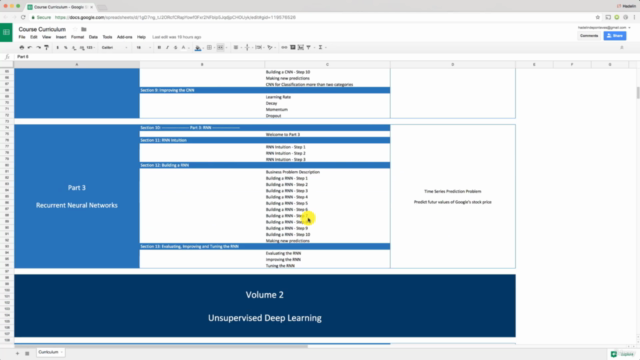Select column D header
640x360 pixels.
point(453,64)
